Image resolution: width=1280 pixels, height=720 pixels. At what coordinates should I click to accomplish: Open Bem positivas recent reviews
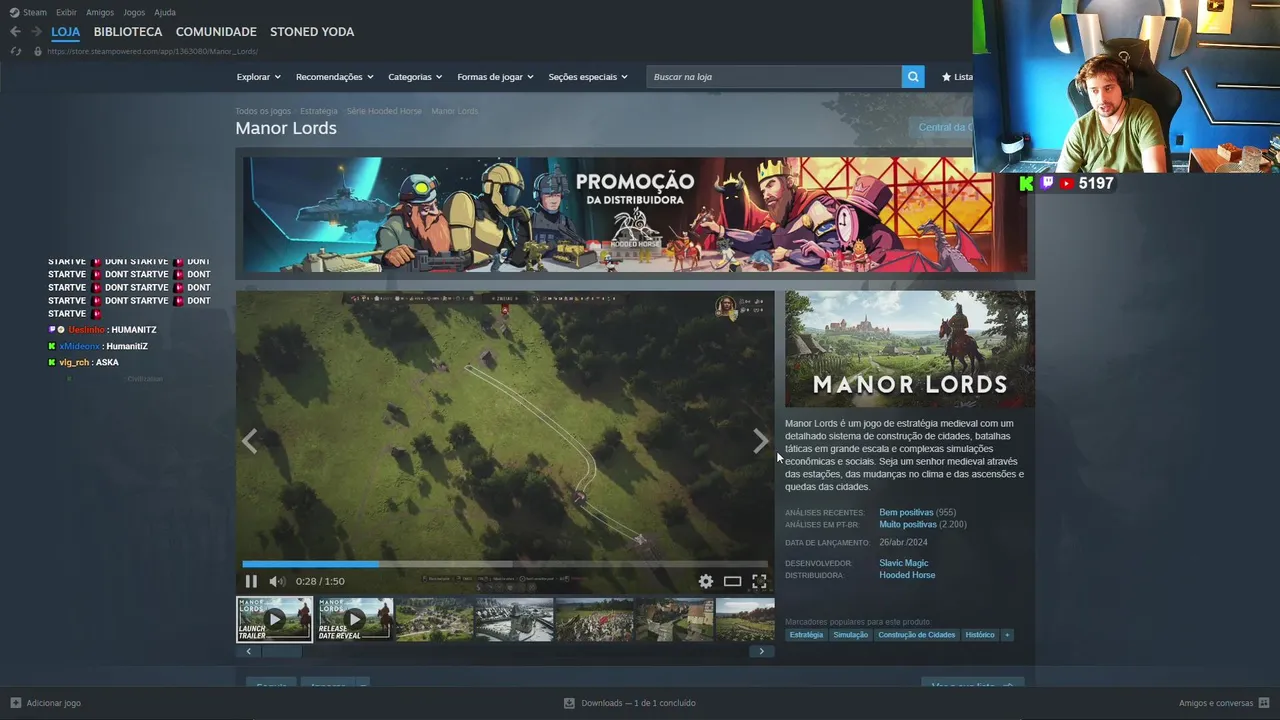click(906, 513)
